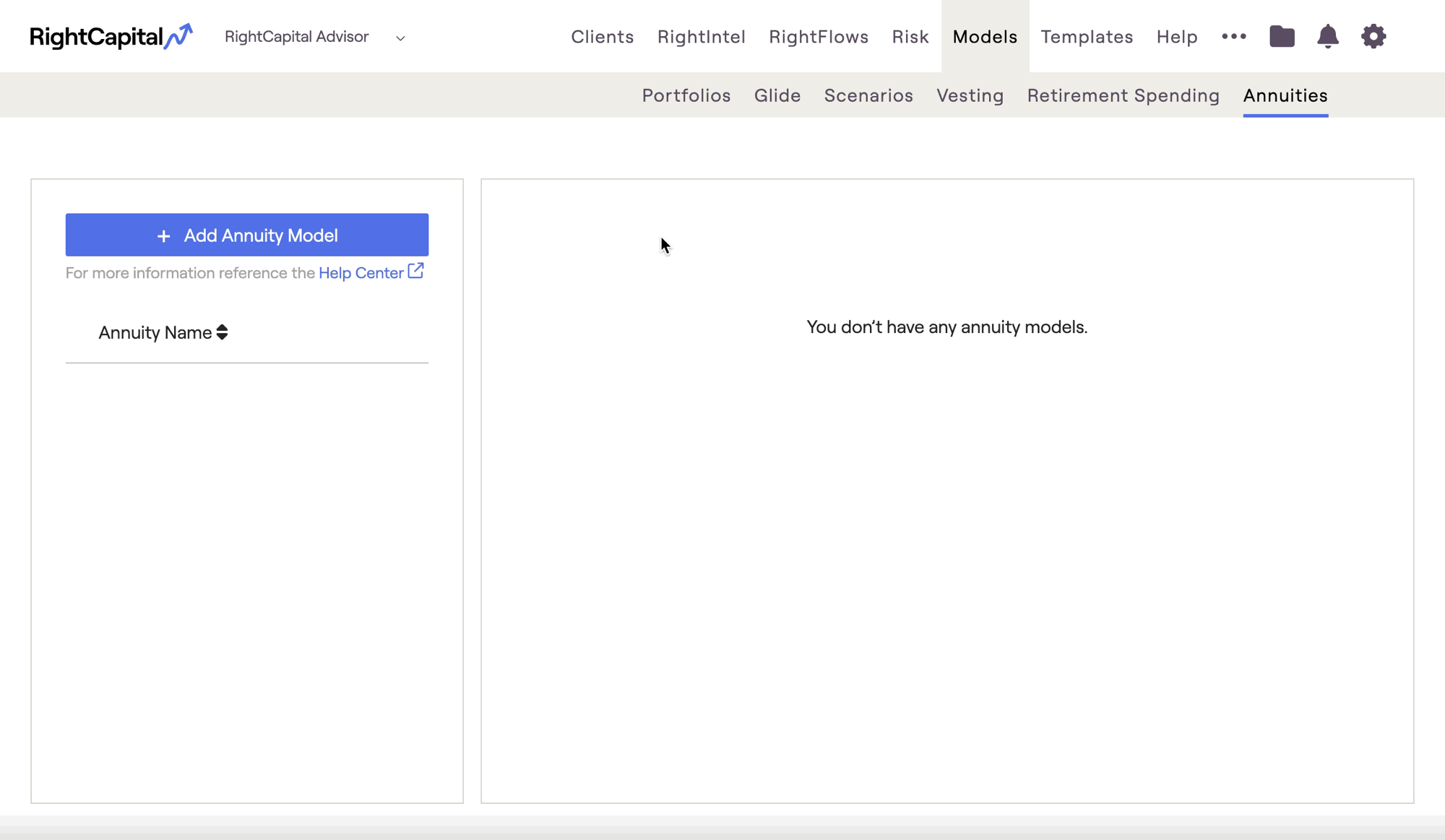Open notifications bell icon
Image resolution: width=1445 pixels, height=840 pixels.
pyautogui.click(x=1327, y=36)
